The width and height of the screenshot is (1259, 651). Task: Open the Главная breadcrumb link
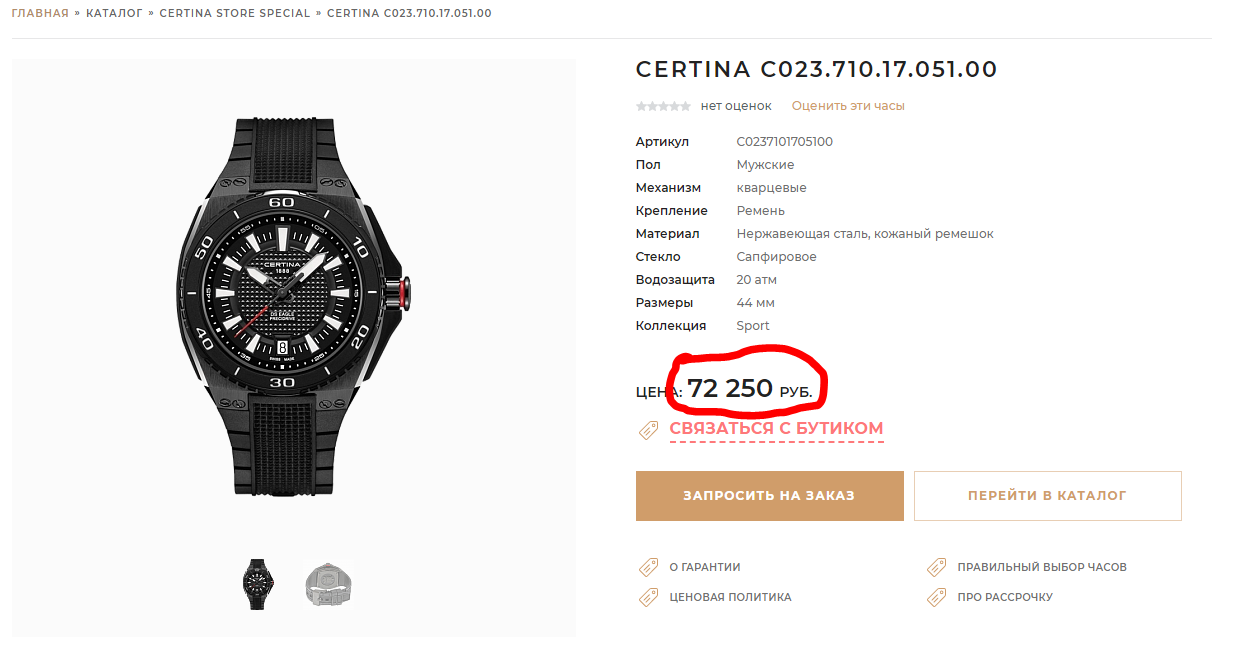40,14
